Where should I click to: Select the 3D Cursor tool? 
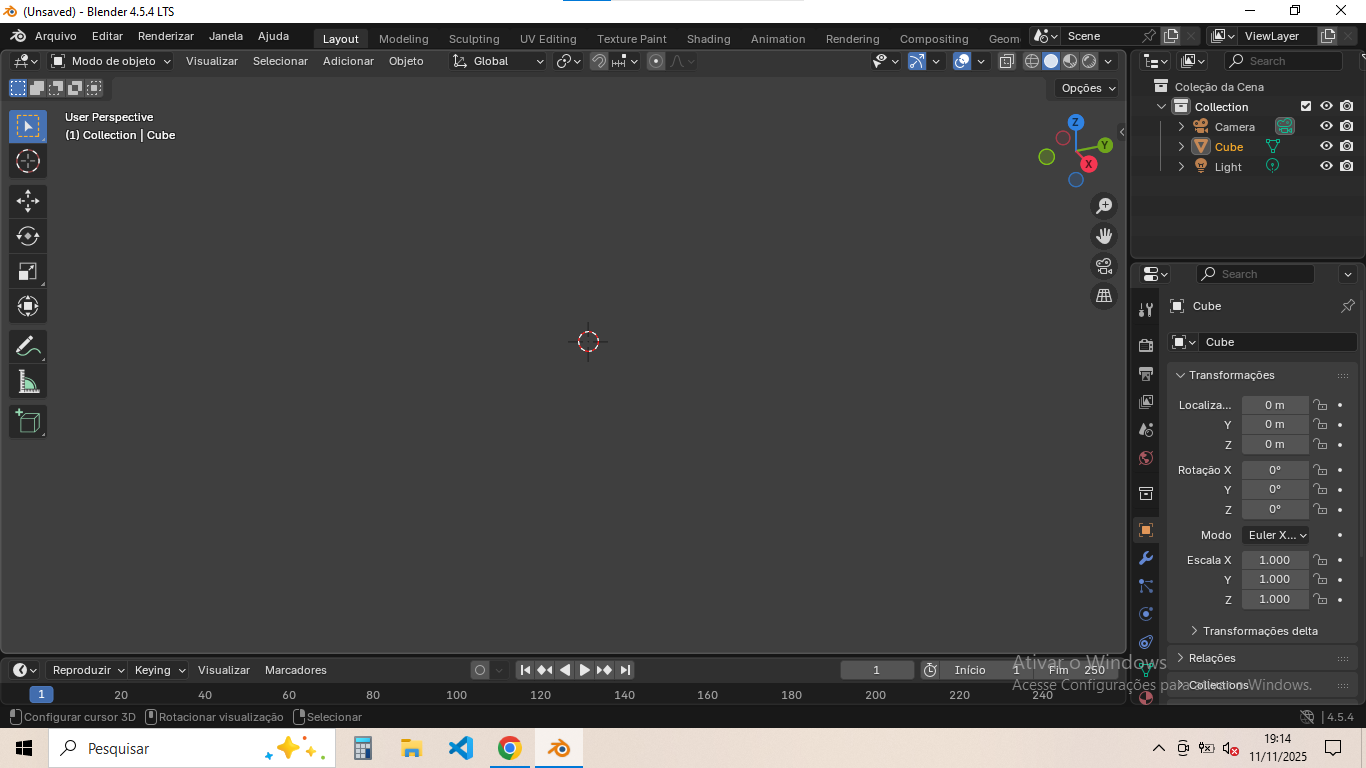[28, 161]
